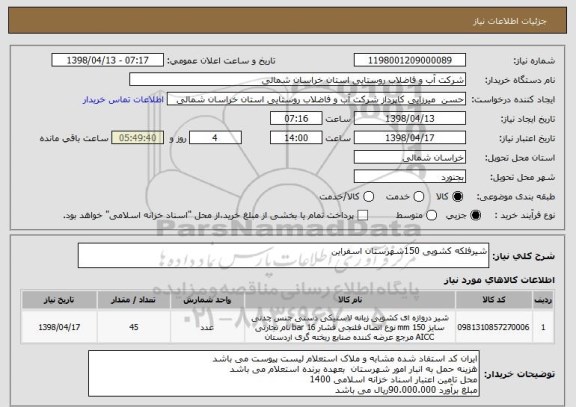Select the خدمت radio option
This screenshot has height=407, width=576.
pos(418,197)
